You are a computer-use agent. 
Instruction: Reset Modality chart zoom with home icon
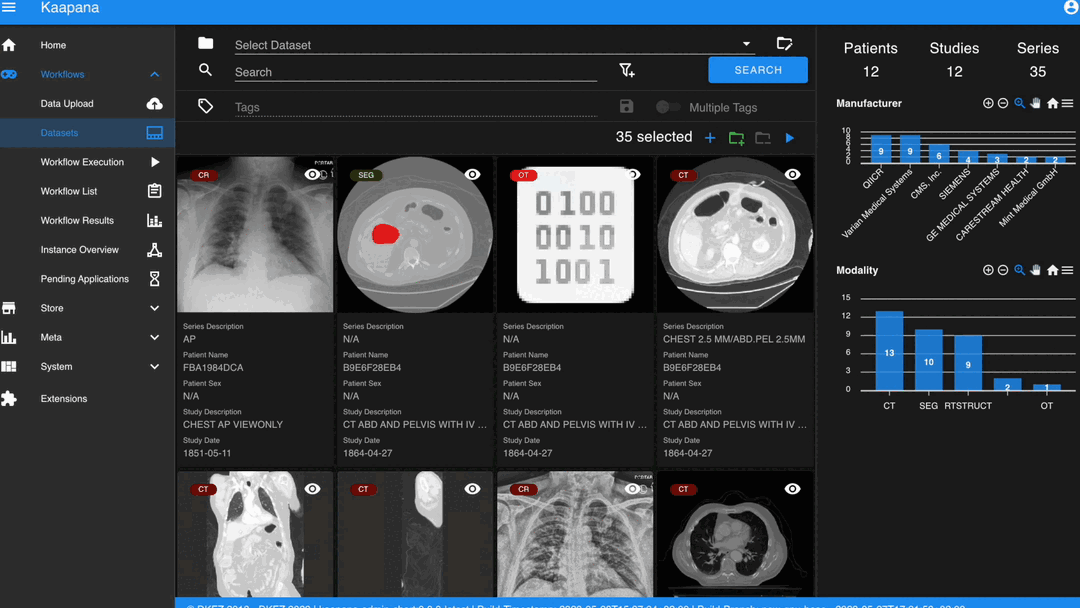coord(1052,270)
